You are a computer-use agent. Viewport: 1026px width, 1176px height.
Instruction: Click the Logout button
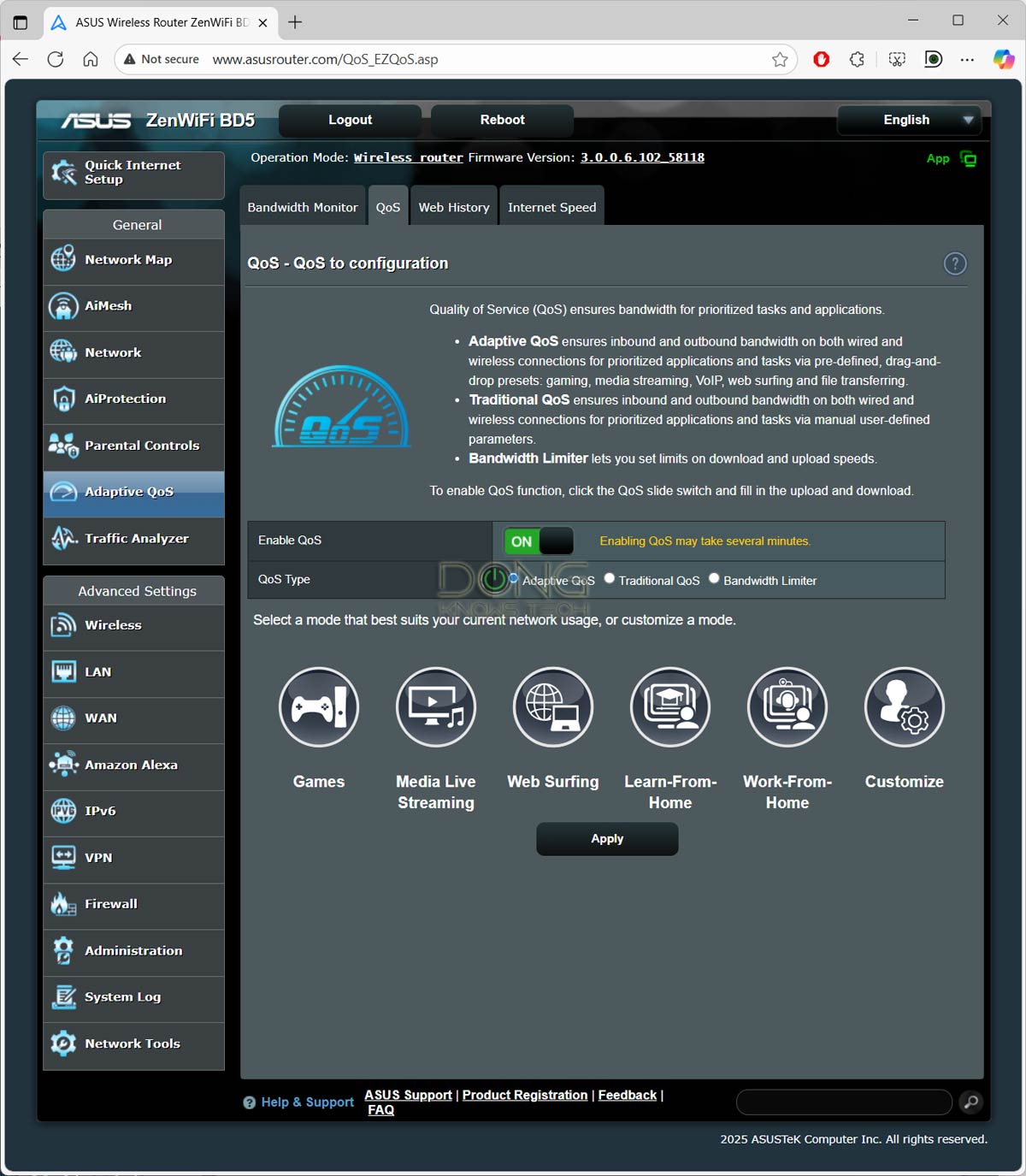[x=351, y=120]
